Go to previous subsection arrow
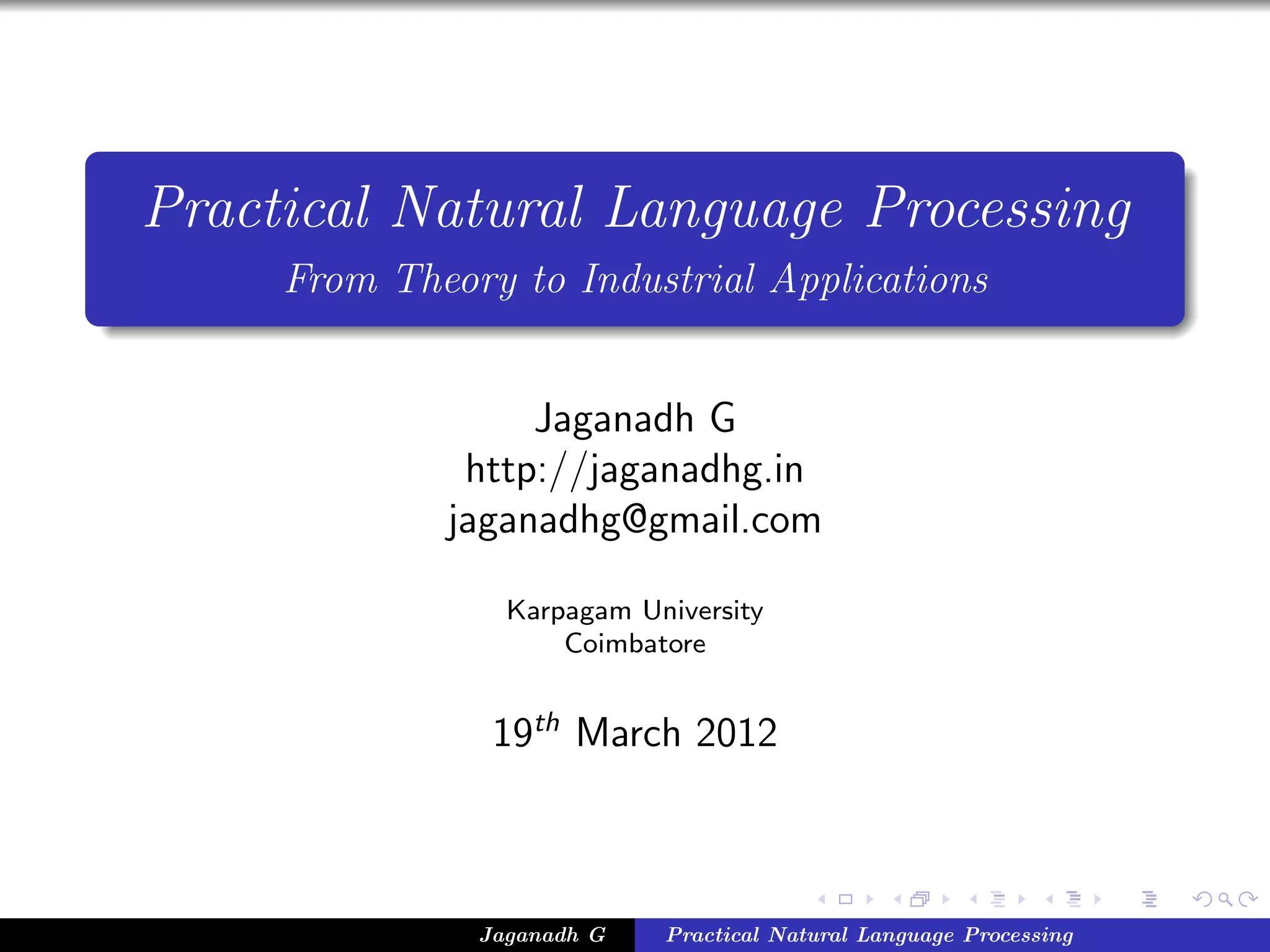1270x952 pixels. pyautogui.click(x=974, y=899)
